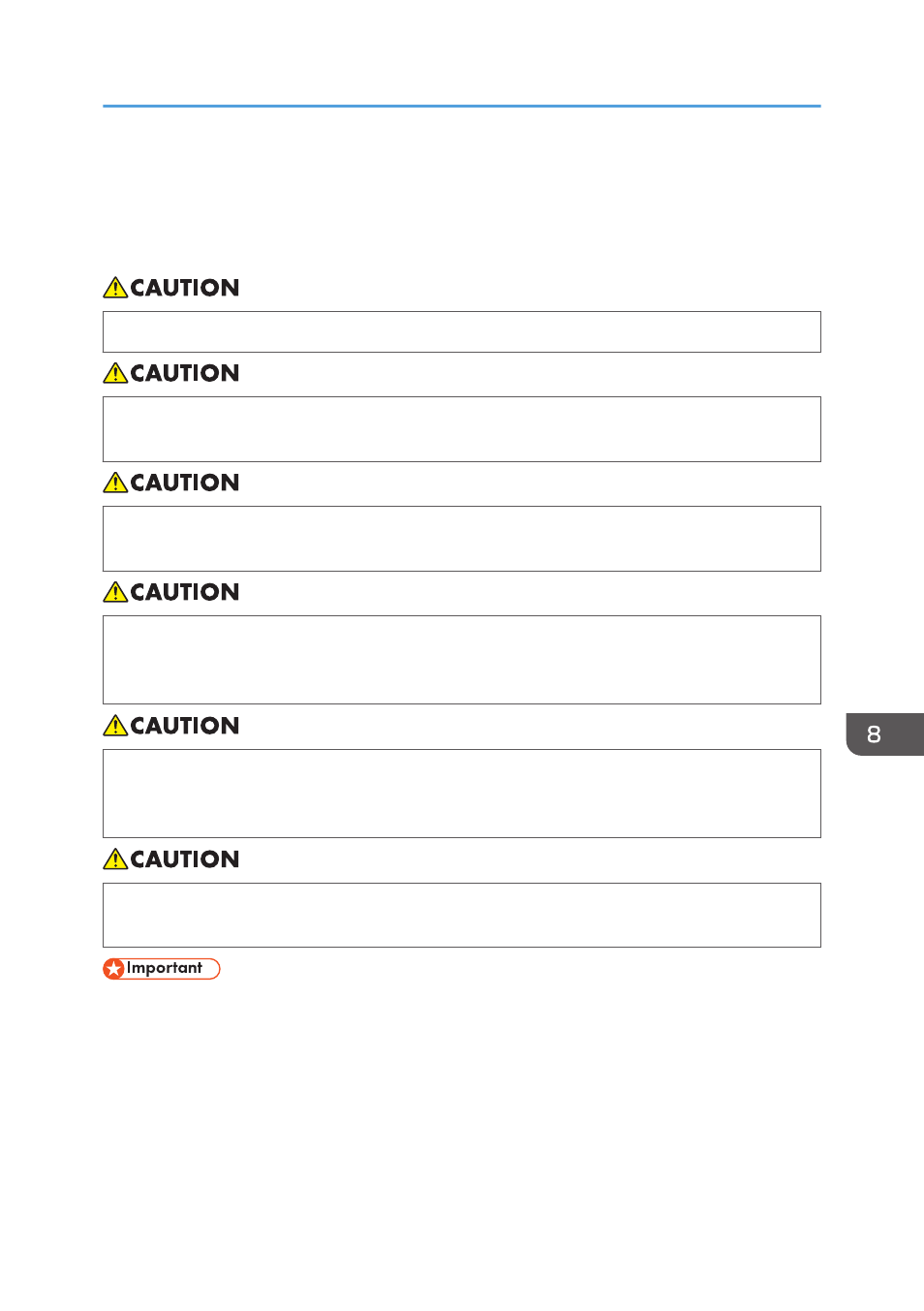Click the blue header line at page top
This screenshot has height=1311, width=924.
click(x=462, y=106)
